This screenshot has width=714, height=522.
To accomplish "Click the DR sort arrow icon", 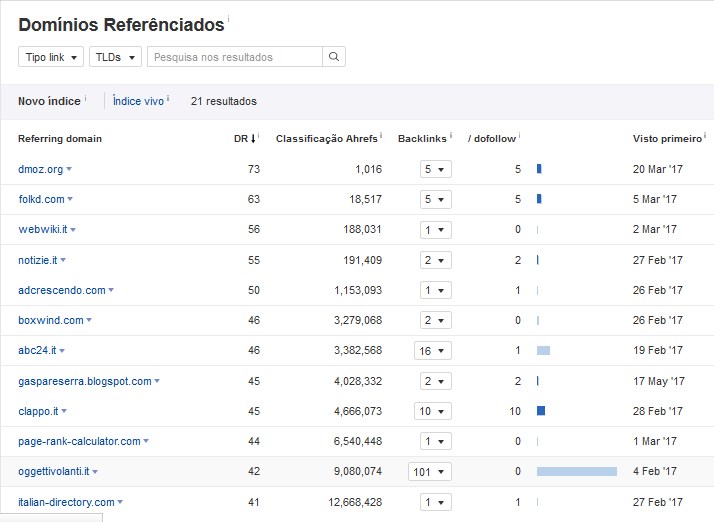I will click(254, 139).
